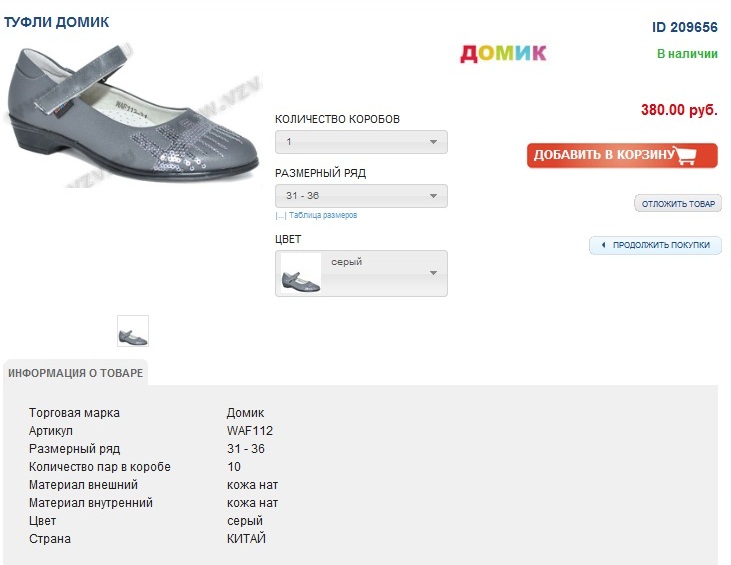The image size is (731, 565).
Task: Click the 380.00 руб. price
Action: pos(679,110)
